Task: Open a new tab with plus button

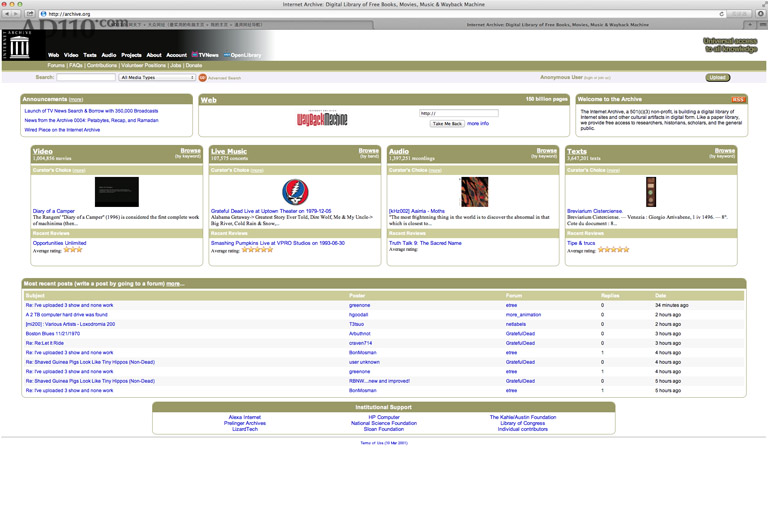Action: coord(750,24)
